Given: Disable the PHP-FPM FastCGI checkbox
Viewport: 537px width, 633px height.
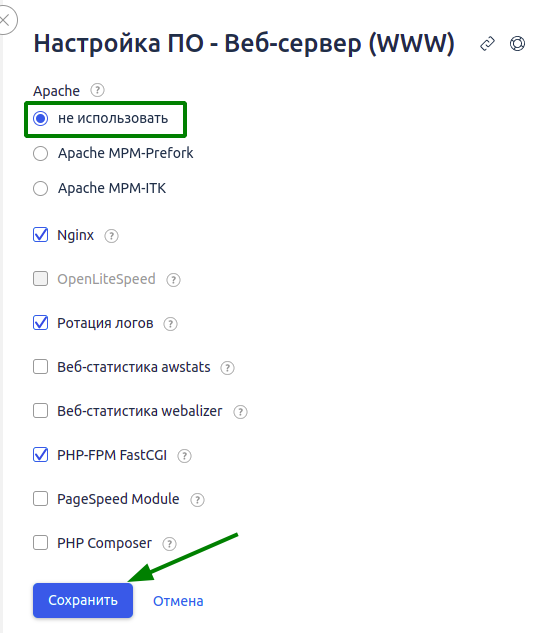Looking at the screenshot, I should tap(40, 455).
